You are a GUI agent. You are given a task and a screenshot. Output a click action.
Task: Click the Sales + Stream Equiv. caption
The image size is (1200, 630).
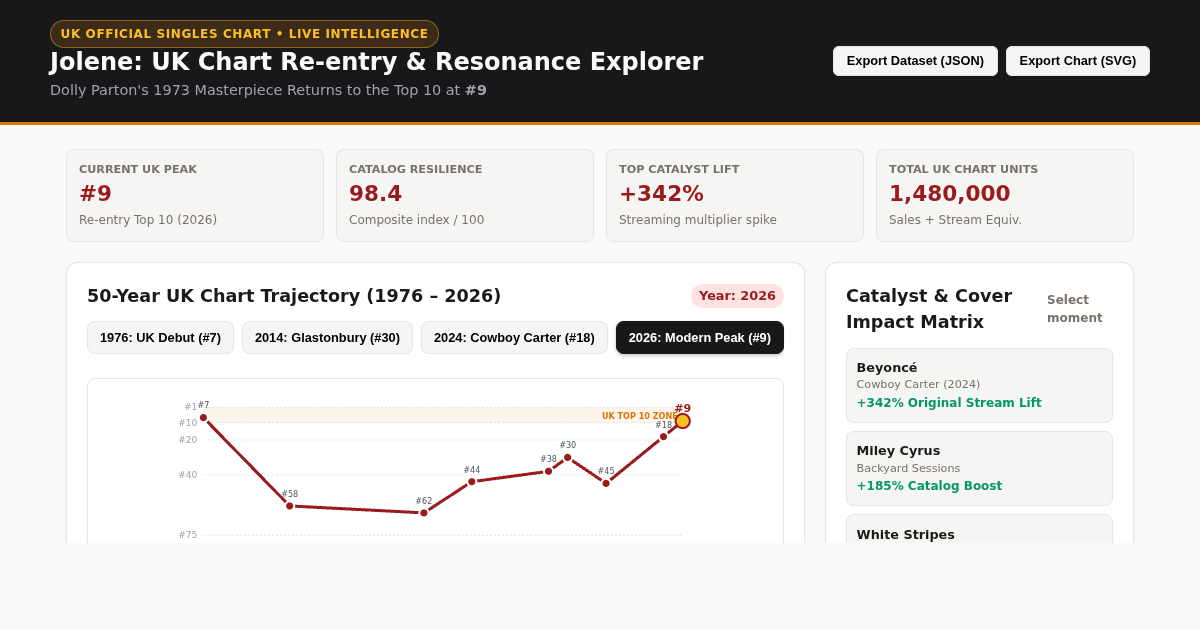955,220
